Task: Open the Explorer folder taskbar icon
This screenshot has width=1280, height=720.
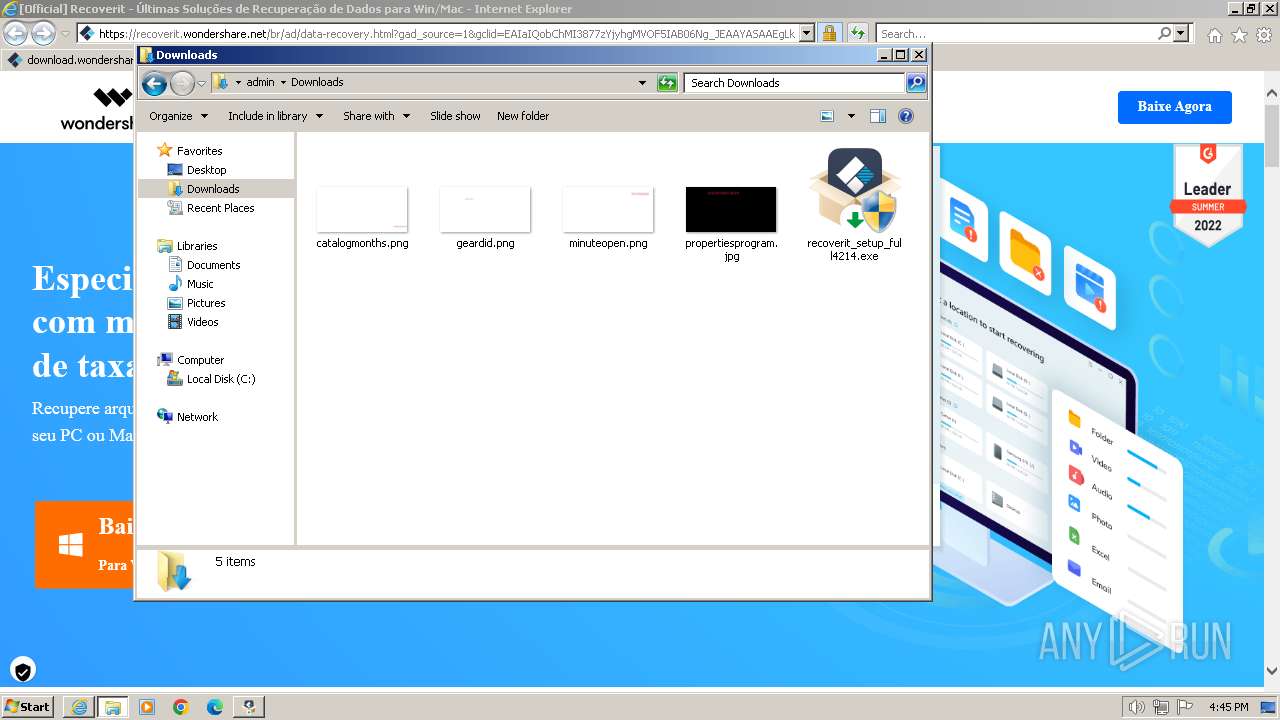Action: [113, 707]
